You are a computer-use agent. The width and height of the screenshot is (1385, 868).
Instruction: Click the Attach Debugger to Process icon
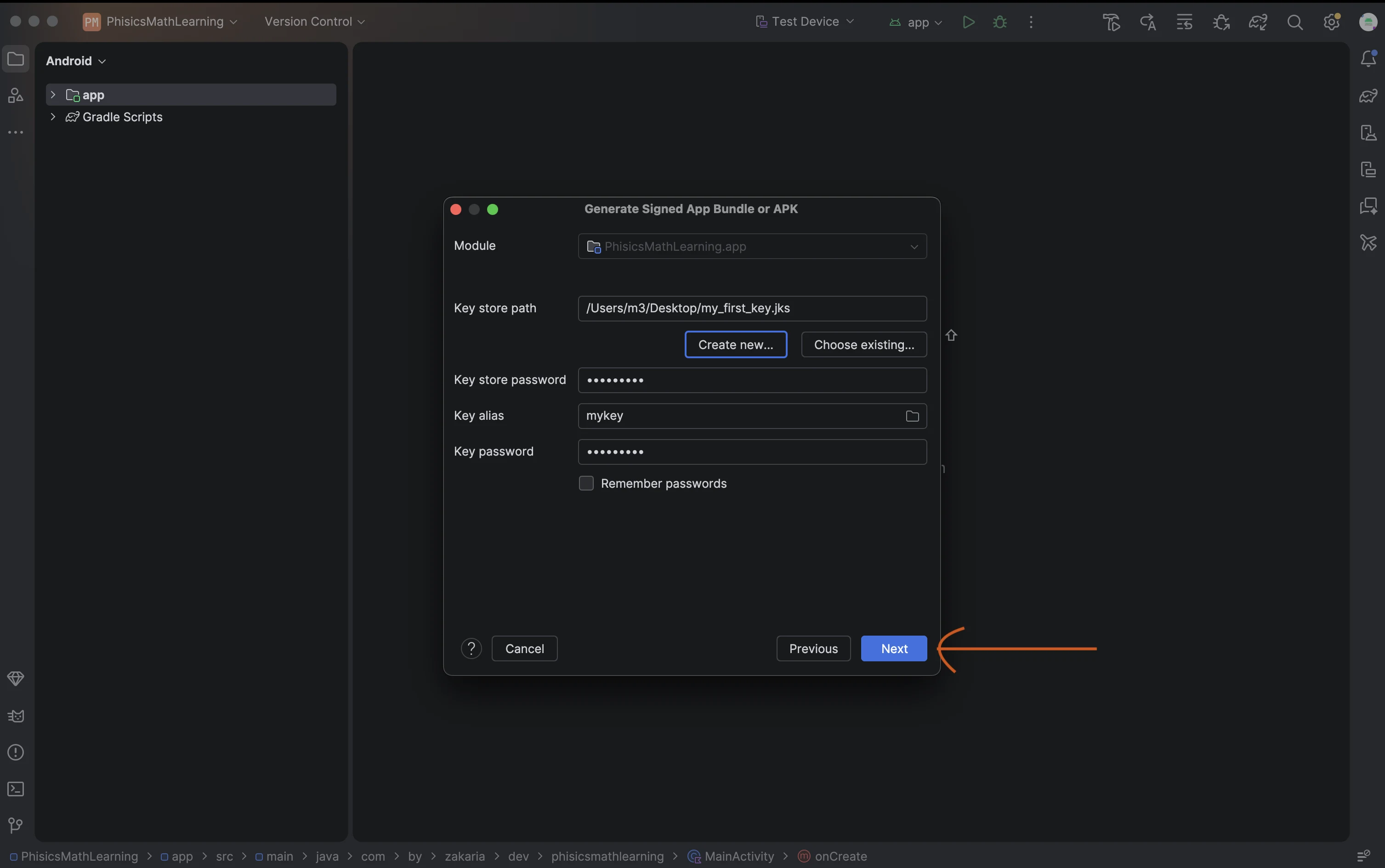coord(1221,22)
